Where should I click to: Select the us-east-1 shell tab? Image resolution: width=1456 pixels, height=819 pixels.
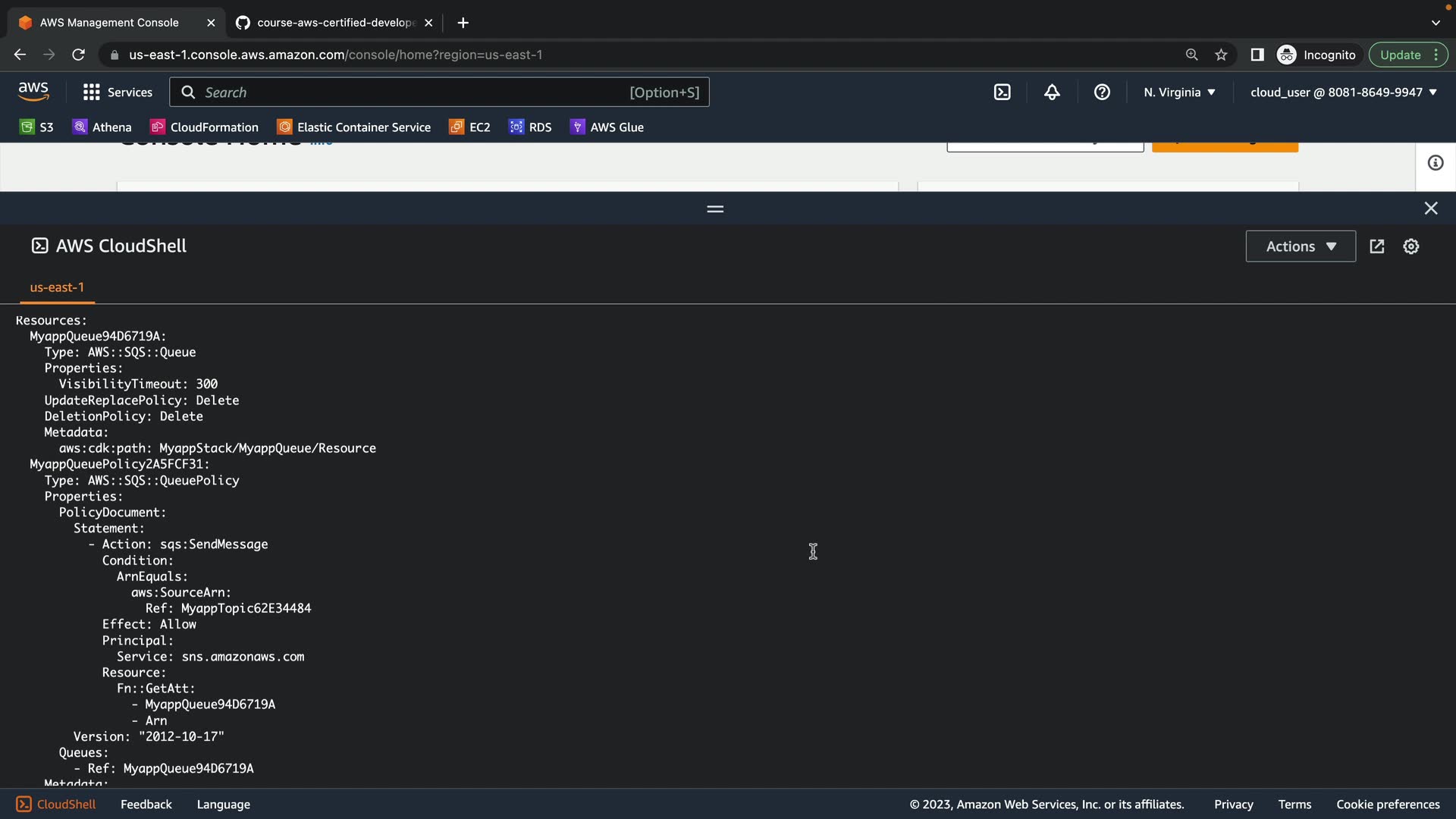pos(57,287)
